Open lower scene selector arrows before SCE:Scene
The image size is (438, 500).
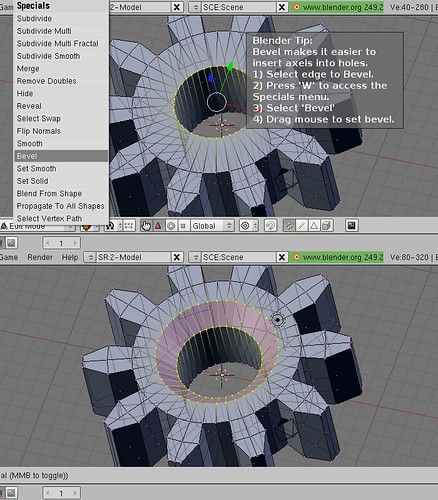pos(195,257)
